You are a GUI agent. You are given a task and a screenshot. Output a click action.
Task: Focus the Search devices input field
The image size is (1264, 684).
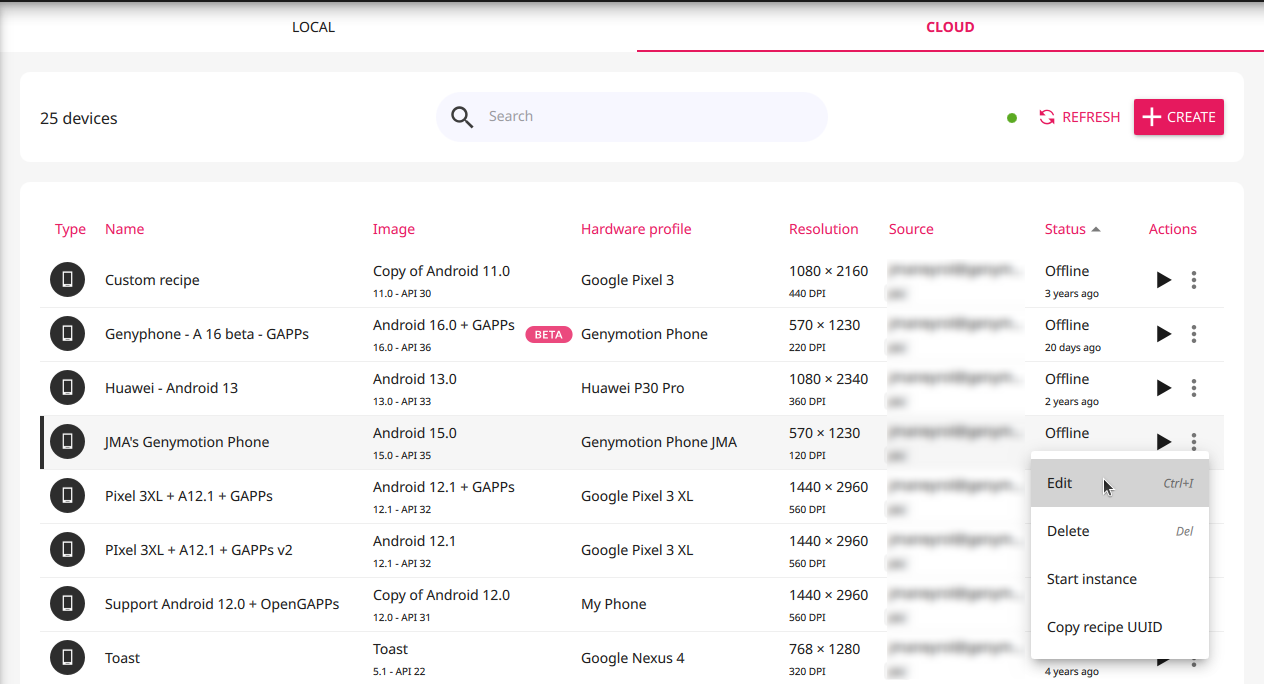[650, 117]
